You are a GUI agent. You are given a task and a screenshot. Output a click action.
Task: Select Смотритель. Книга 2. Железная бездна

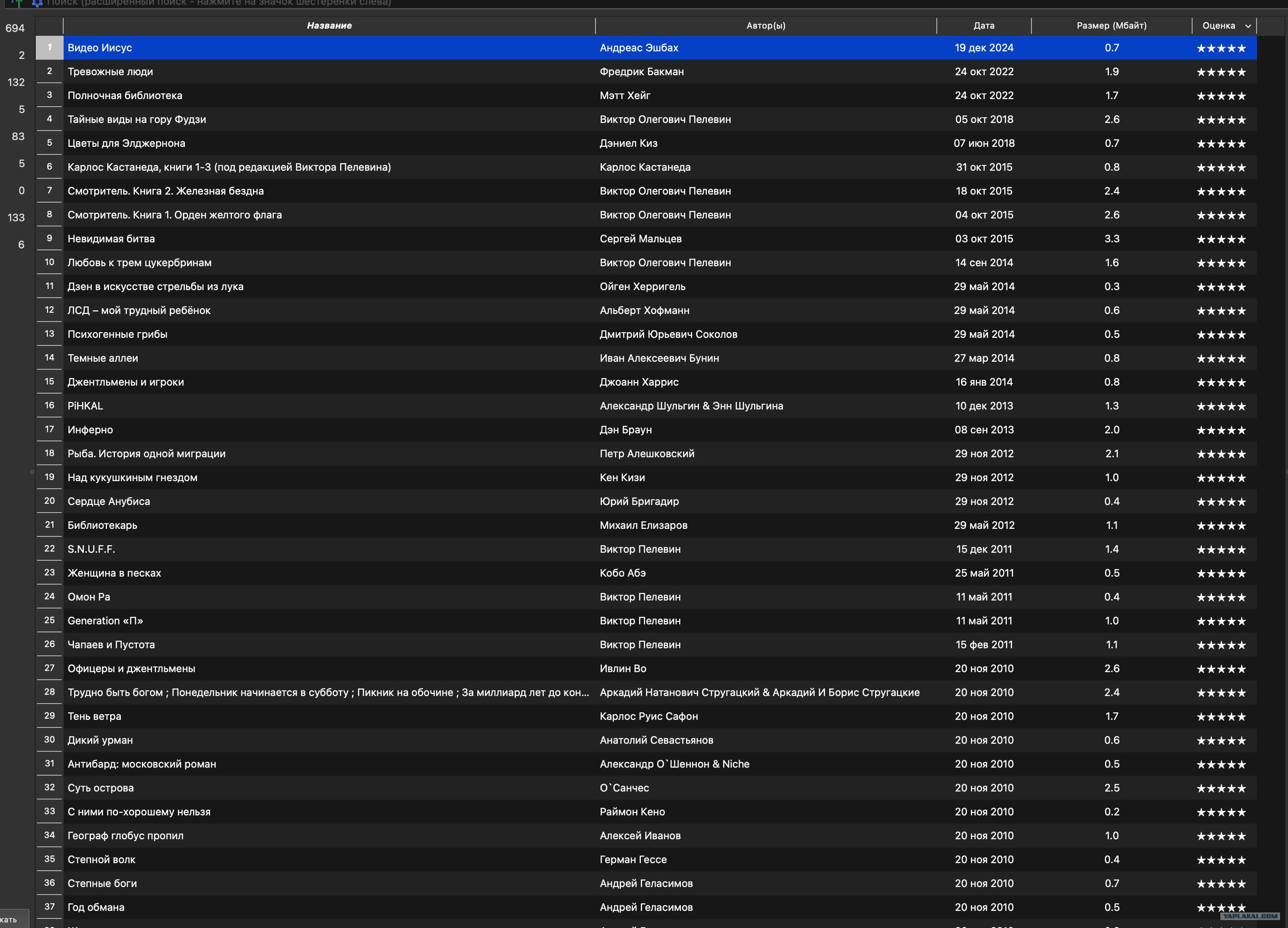[x=165, y=191]
